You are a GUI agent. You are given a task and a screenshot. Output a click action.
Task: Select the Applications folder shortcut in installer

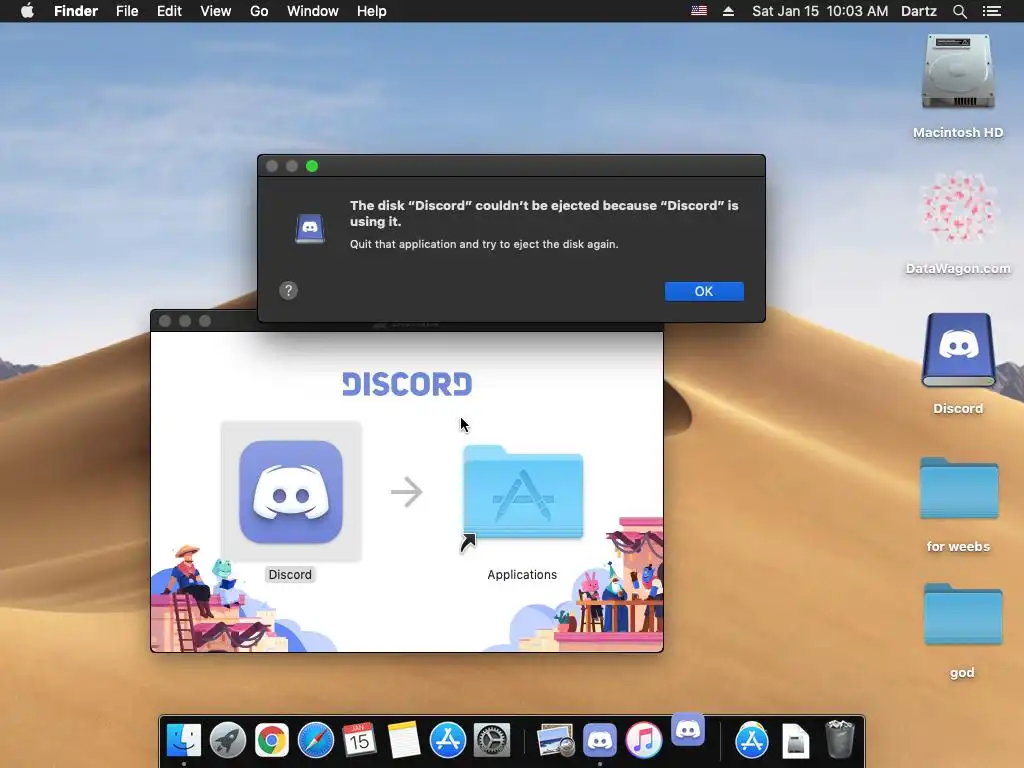click(x=522, y=492)
